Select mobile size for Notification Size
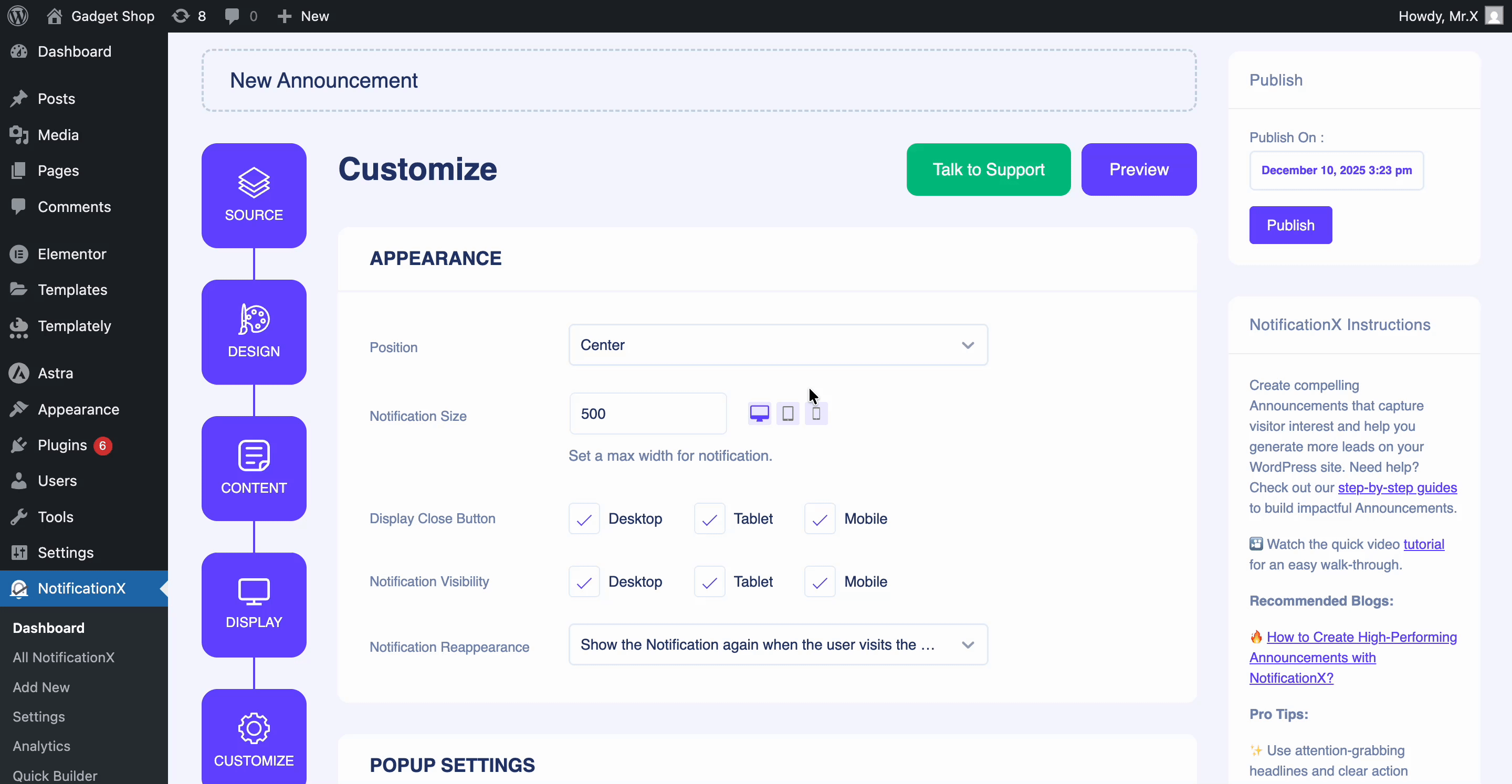The width and height of the screenshot is (1512, 784). (x=816, y=413)
